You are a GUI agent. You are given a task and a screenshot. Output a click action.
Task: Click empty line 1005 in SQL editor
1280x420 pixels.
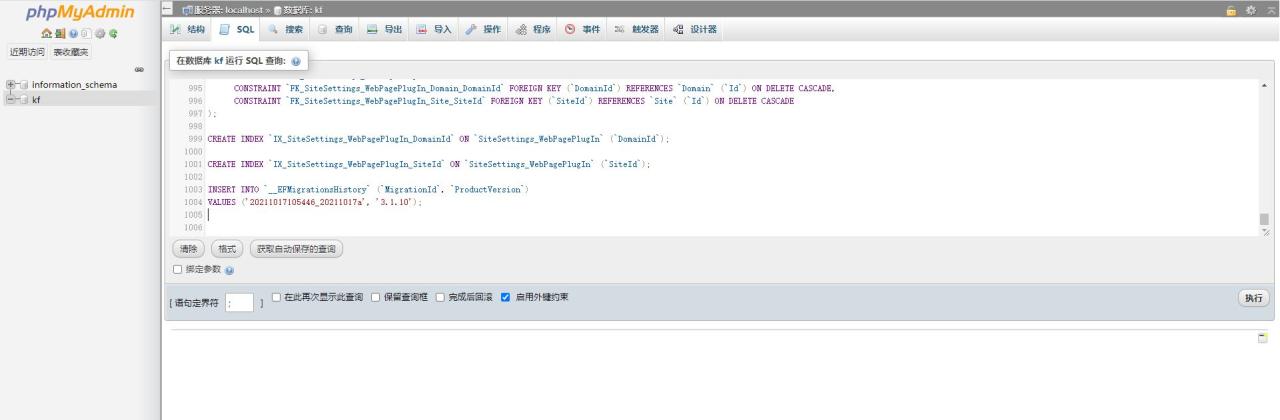point(732,215)
